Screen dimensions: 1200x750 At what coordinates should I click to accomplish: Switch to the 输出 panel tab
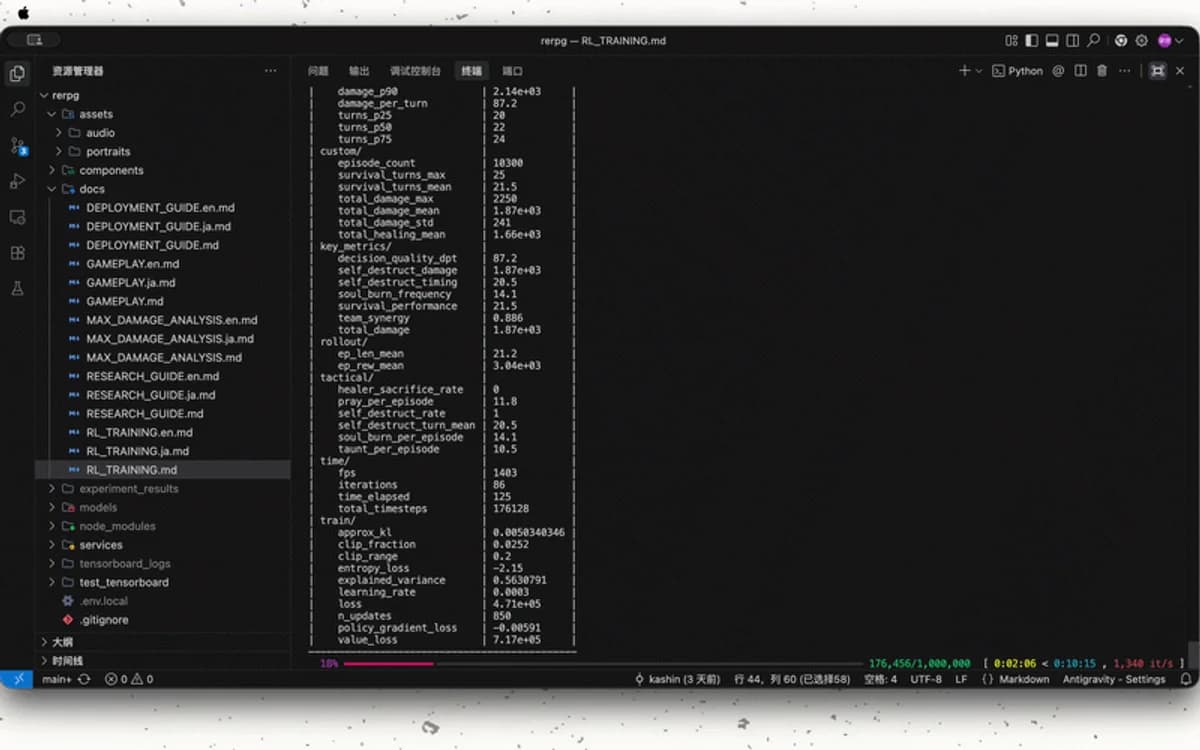[x=359, y=71]
